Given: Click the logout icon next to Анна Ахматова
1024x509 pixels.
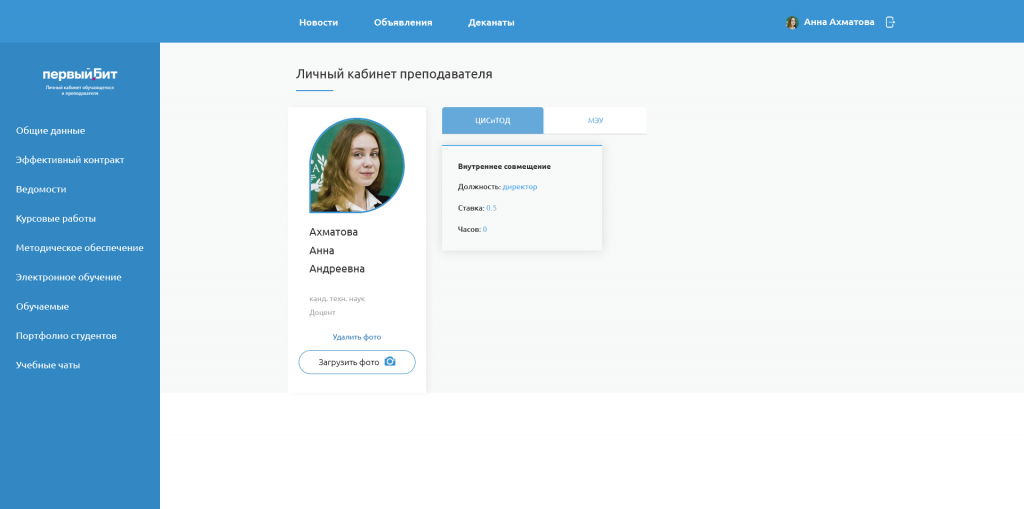Looking at the screenshot, I should [x=889, y=22].
